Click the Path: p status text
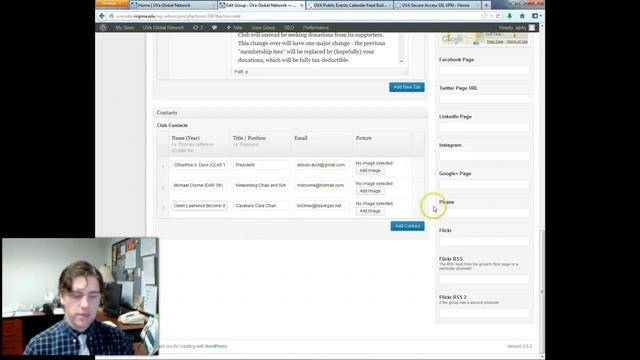 pos(241,71)
